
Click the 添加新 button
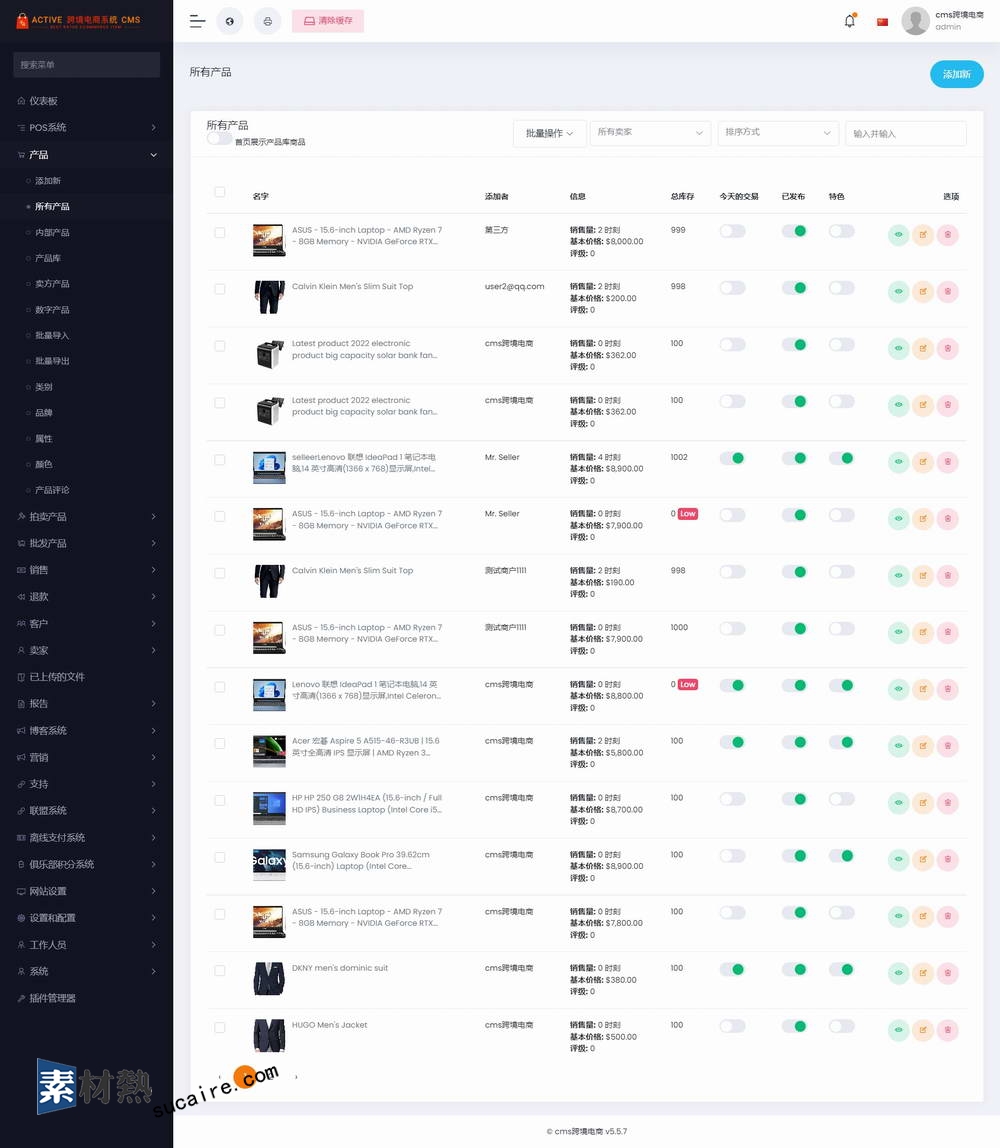[957, 74]
